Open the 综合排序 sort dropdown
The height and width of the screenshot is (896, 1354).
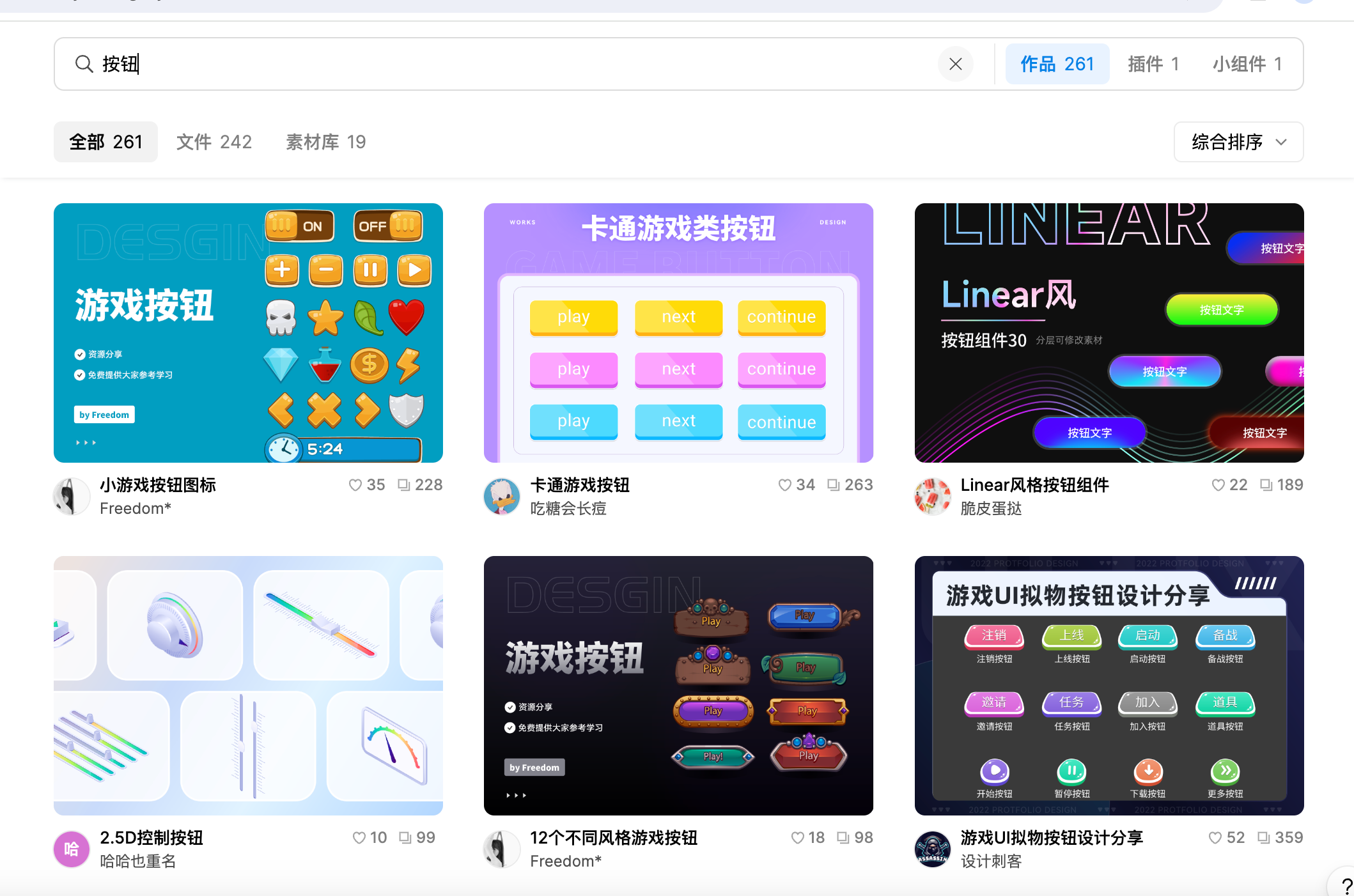click(1238, 142)
